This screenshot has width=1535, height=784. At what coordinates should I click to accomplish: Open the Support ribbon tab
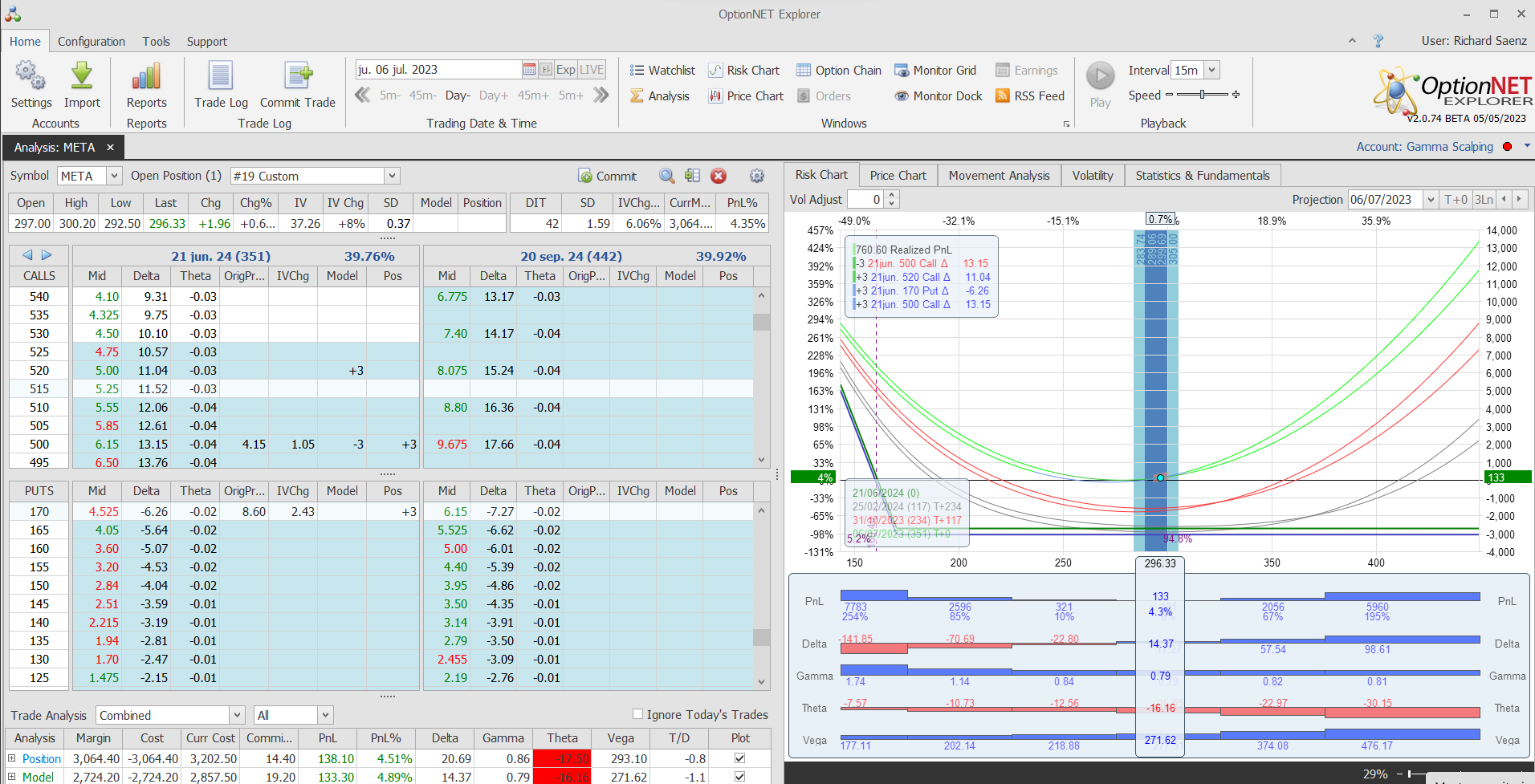[207, 42]
